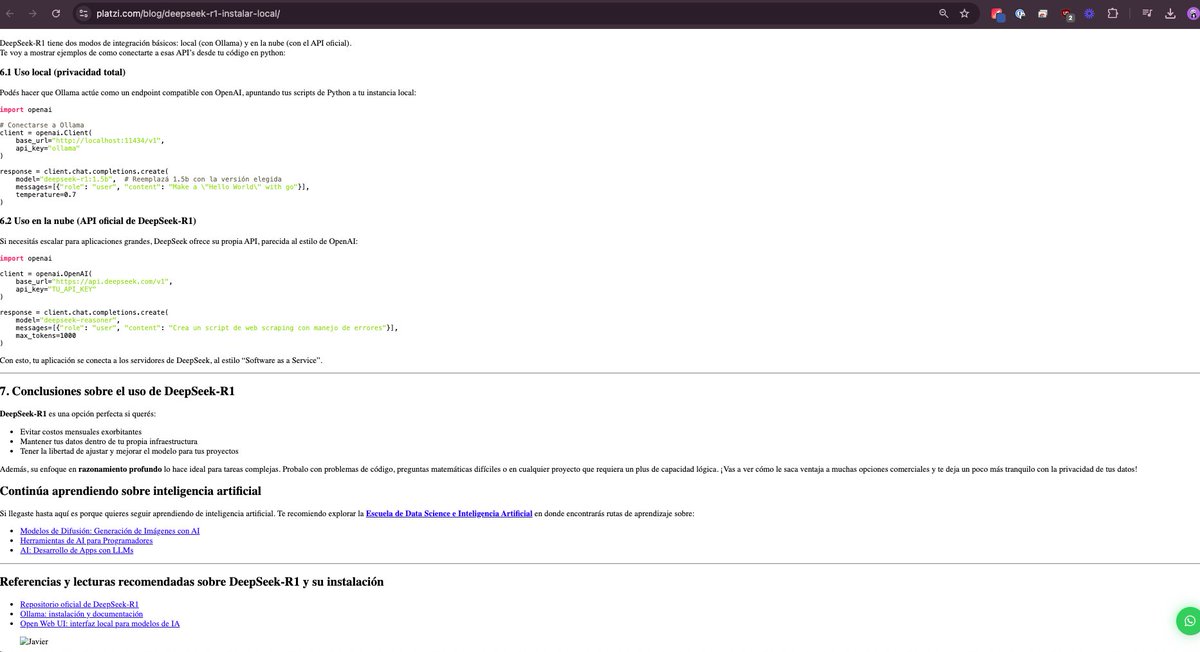Open Herramientas de AI para Programadores link
1200x652 pixels.
pyautogui.click(x=86, y=540)
